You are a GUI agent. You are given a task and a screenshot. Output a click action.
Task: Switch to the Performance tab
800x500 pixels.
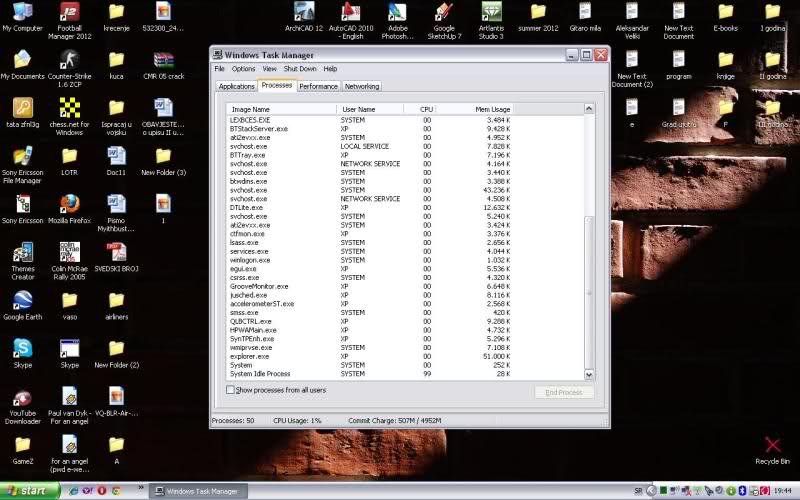click(318, 86)
